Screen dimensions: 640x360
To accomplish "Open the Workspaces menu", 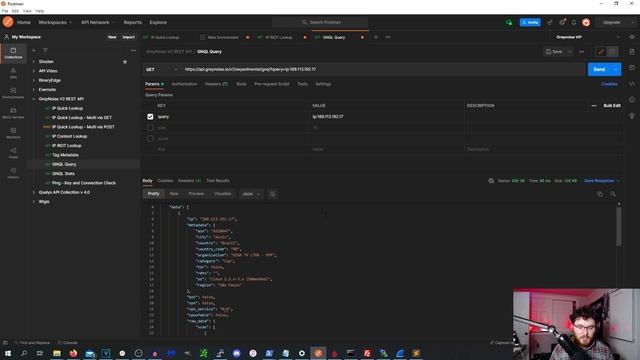I will pyautogui.click(x=55, y=22).
